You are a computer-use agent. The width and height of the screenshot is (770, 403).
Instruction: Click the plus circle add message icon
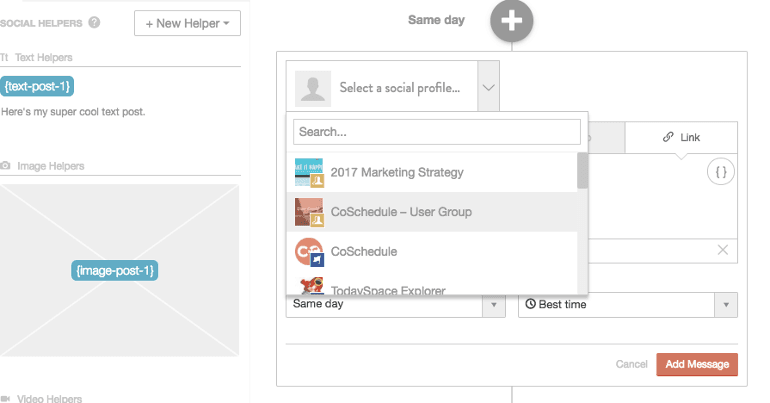point(512,21)
